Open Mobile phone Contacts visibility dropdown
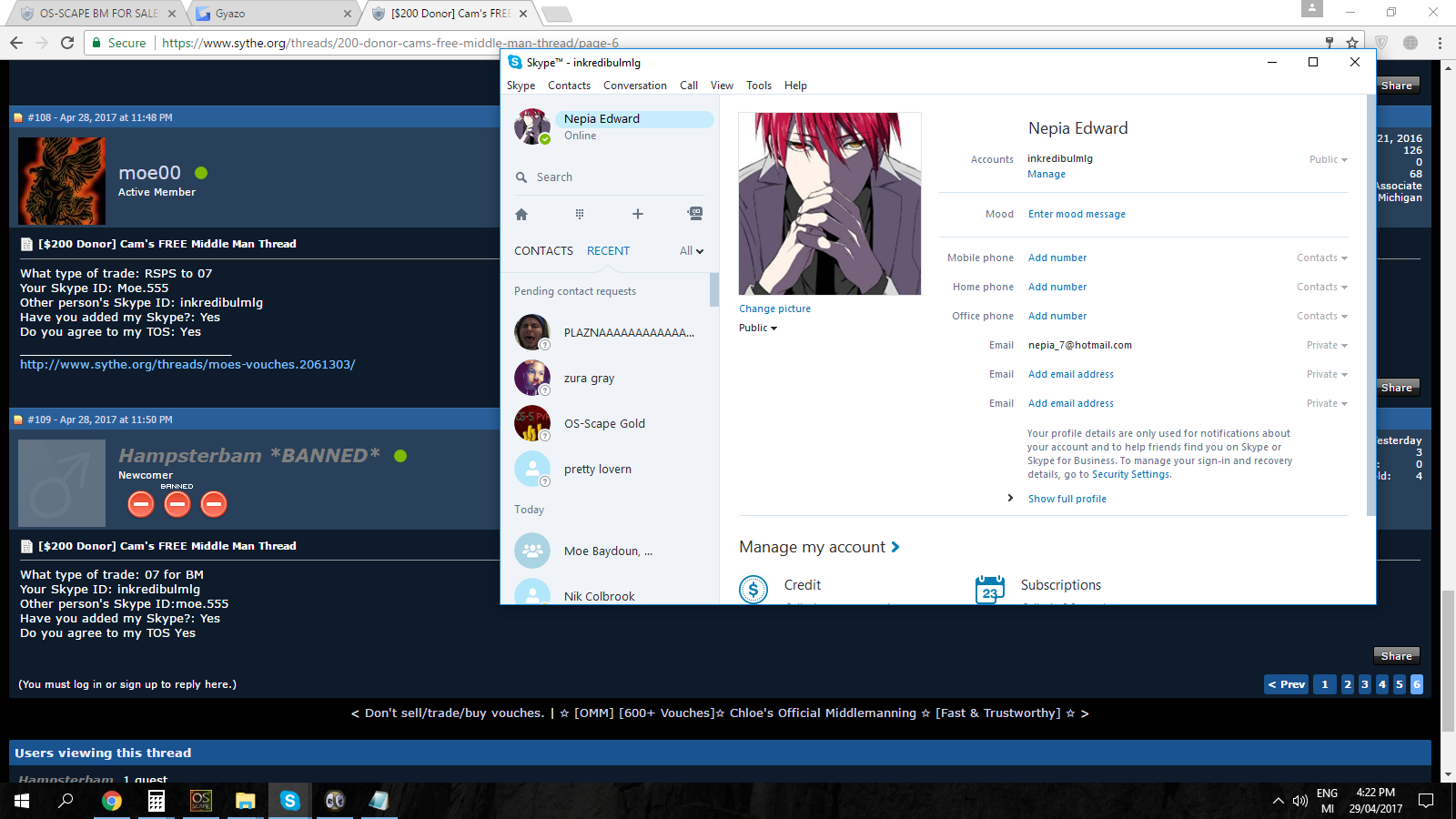The image size is (1456, 819). coord(1322,258)
